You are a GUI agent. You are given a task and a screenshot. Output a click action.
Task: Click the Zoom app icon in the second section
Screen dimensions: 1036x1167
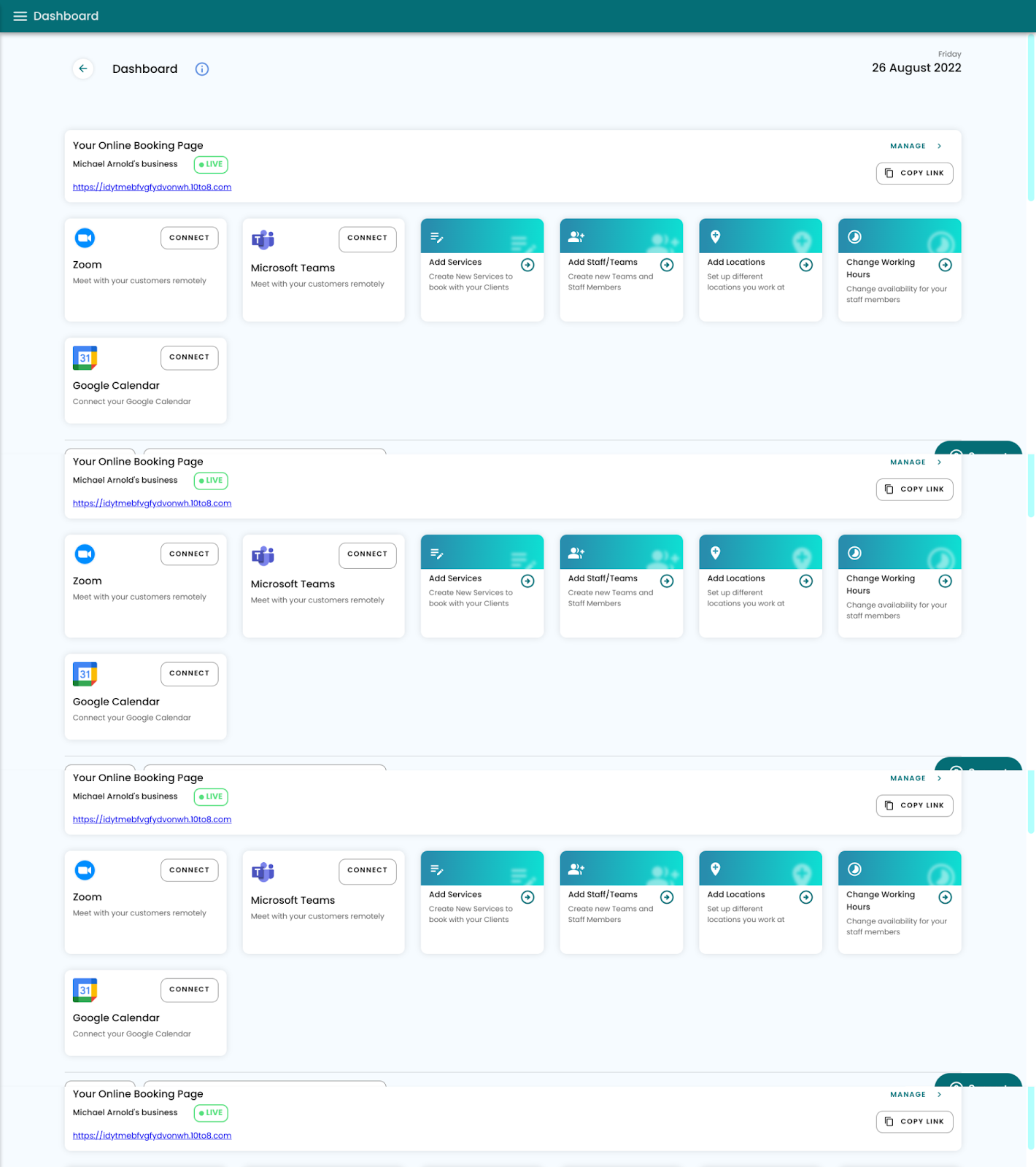pyautogui.click(x=85, y=554)
